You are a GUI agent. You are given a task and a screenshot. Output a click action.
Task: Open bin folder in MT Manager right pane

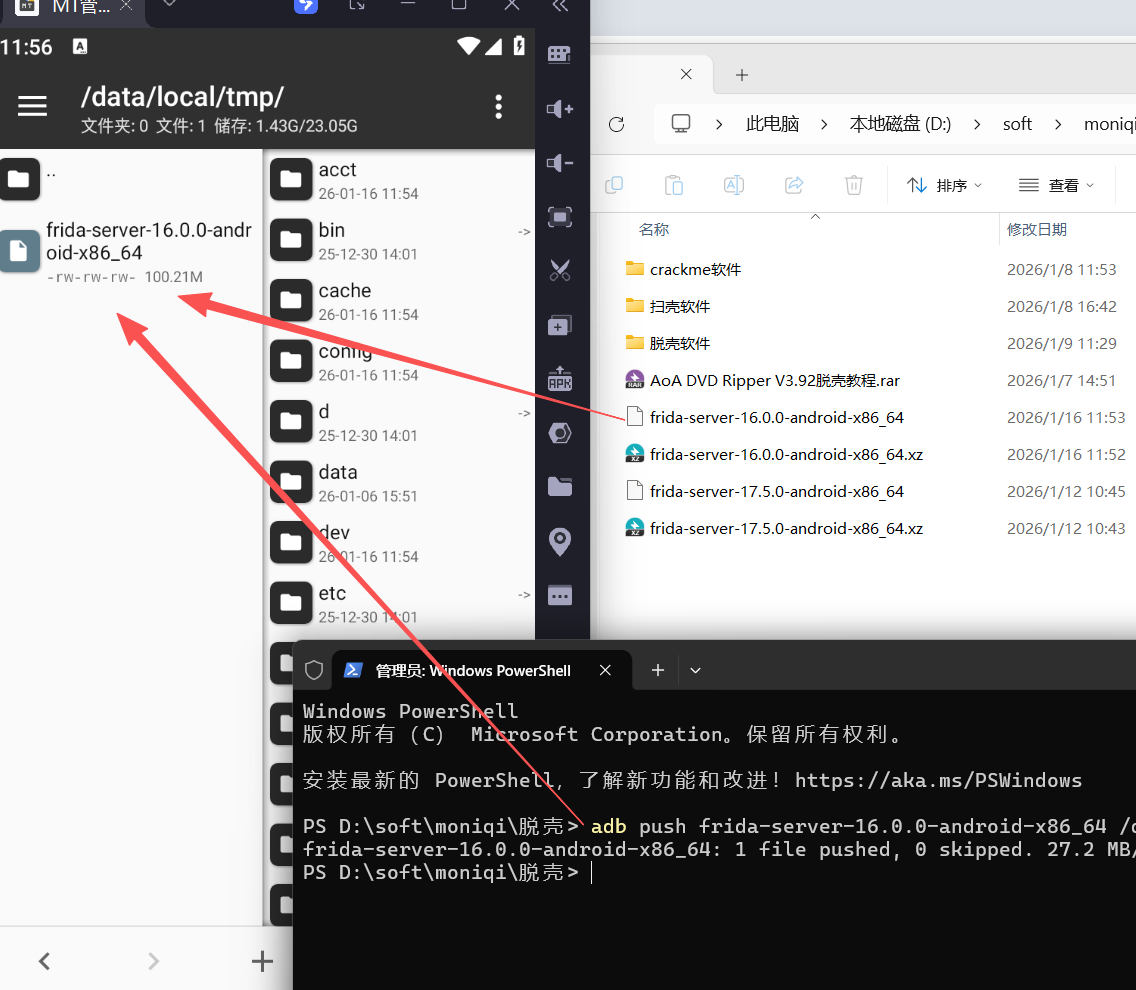point(401,241)
